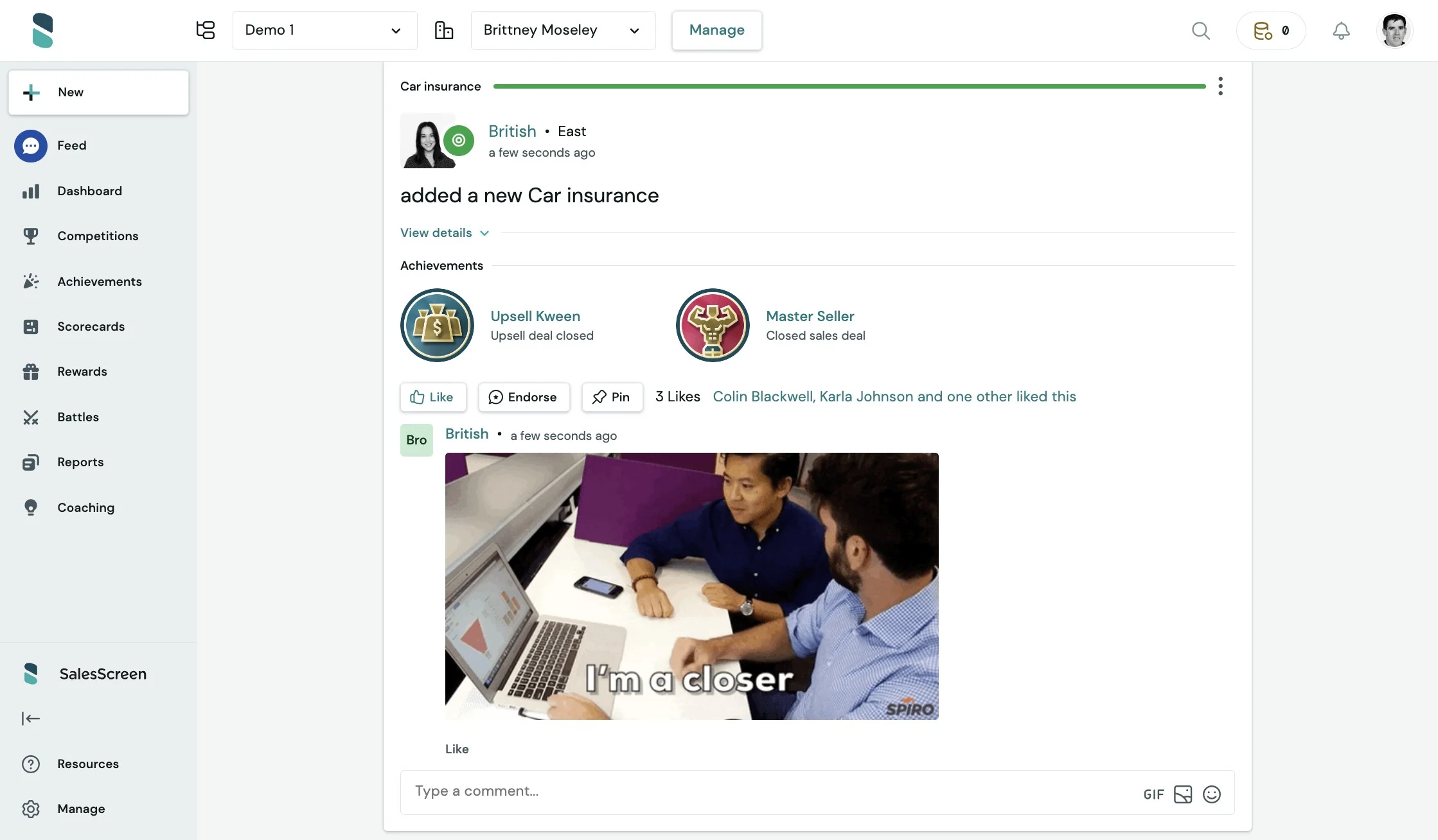Navigate to Achievements in the sidebar
This screenshot has height=840, width=1438.
point(100,281)
